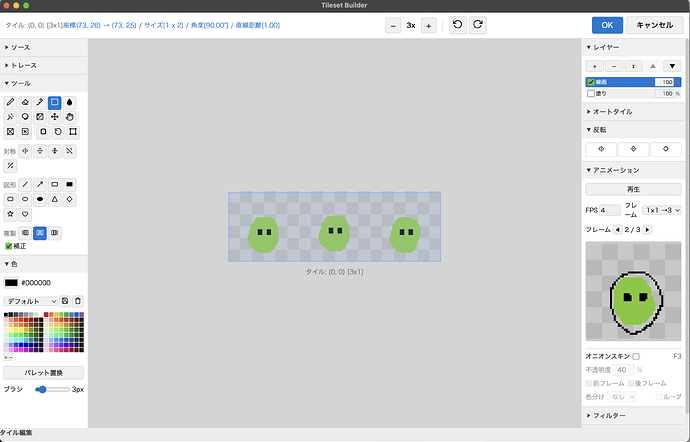Save the current palette
The width and height of the screenshot is (690, 442).
pyautogui.click(x=65, y=301)
